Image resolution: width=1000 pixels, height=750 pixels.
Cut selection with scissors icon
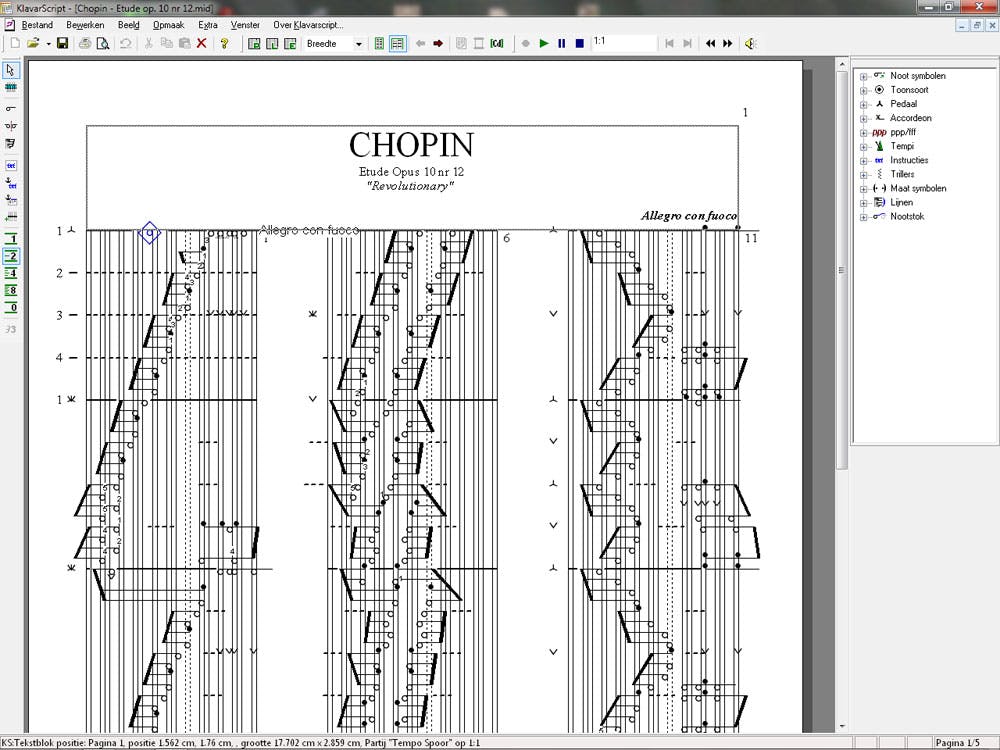(149, 43)
